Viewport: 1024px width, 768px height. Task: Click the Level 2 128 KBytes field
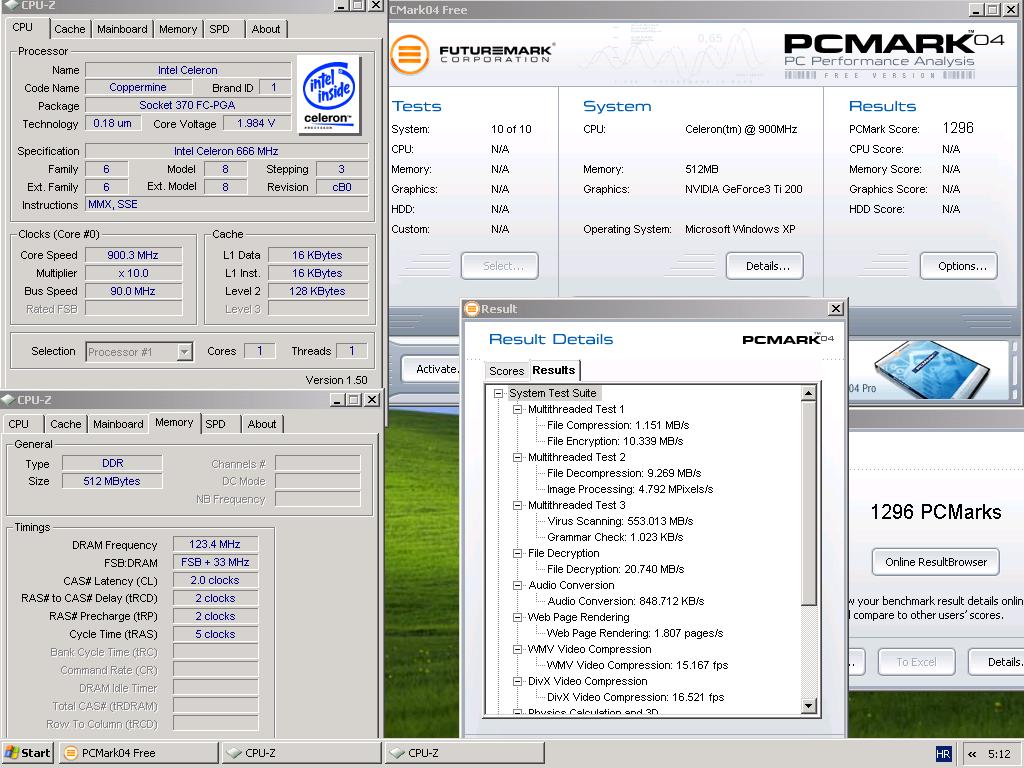(317, 291)
